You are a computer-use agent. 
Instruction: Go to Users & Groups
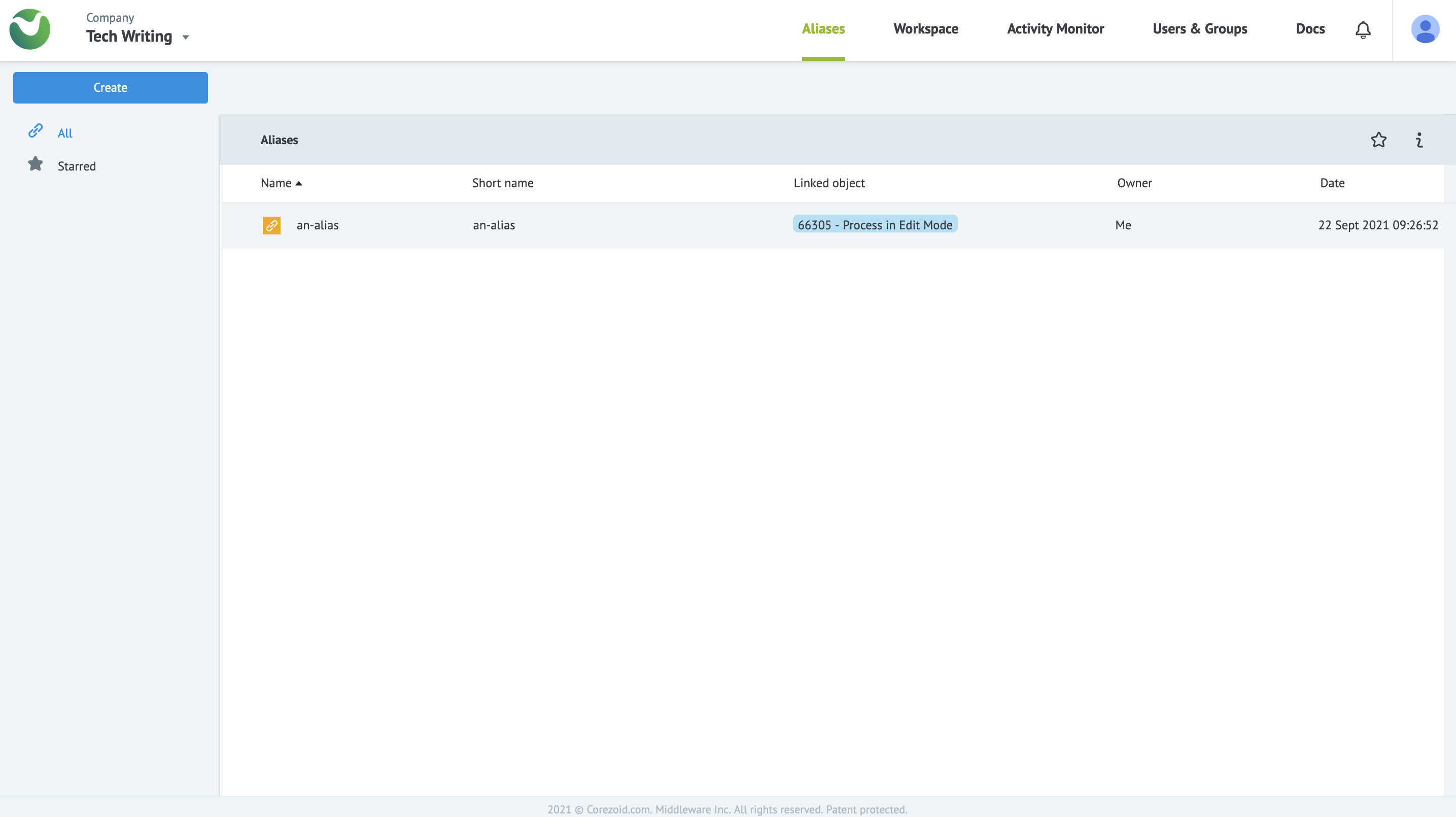[1199, 29]
